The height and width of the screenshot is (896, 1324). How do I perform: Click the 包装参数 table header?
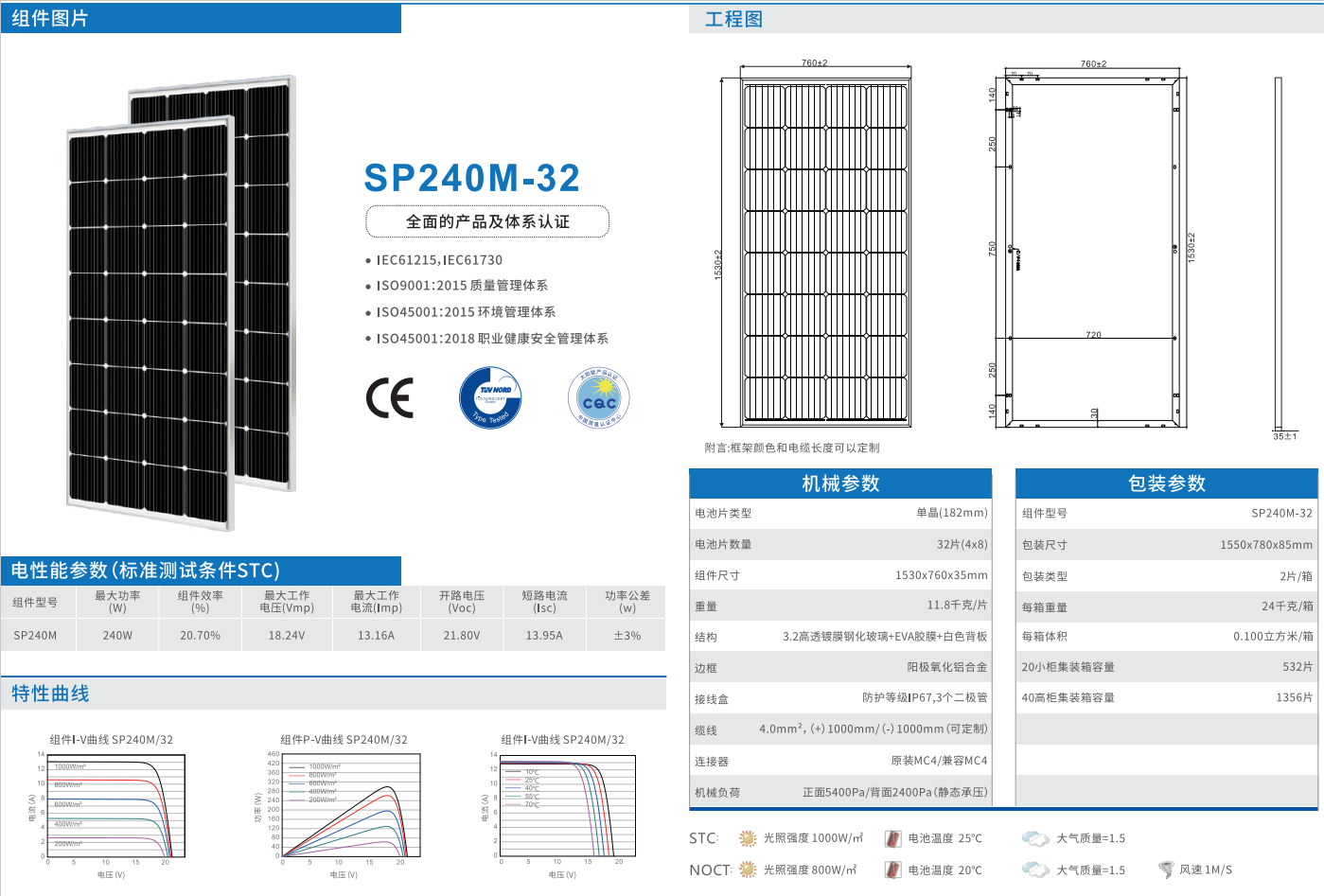[1166, 483]
